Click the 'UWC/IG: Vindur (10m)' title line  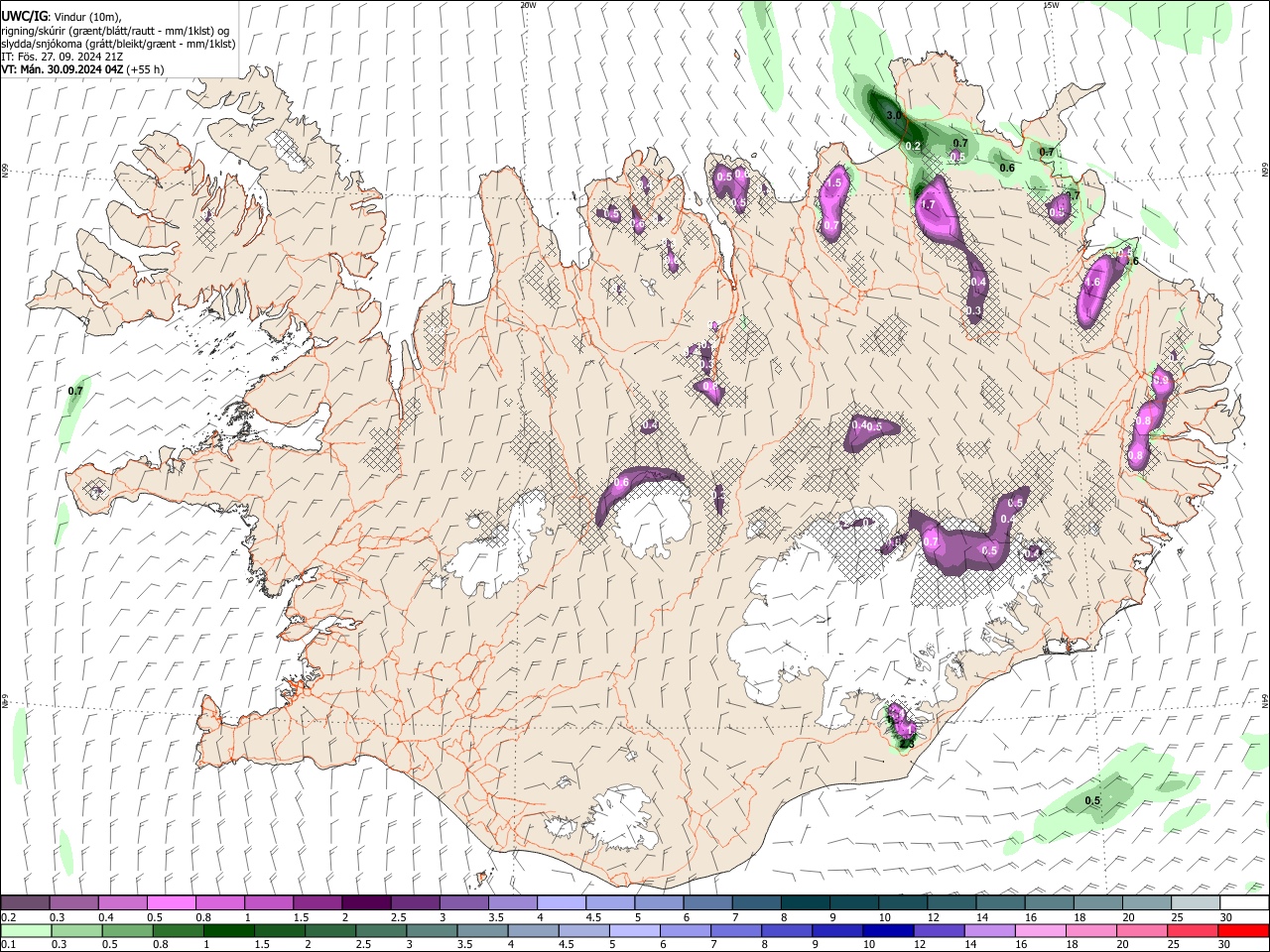coord(61,17)
